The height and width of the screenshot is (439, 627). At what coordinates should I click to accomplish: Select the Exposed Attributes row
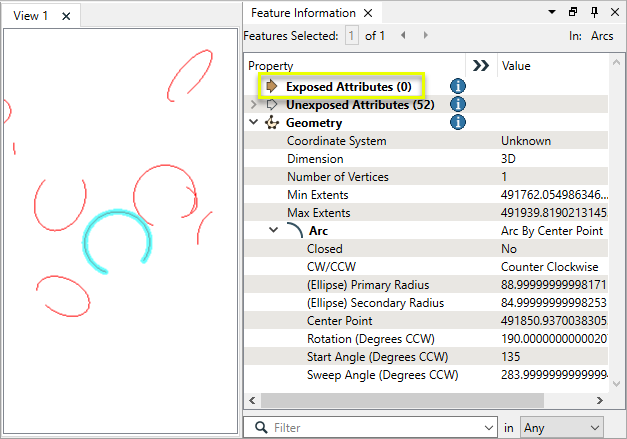pos(341,86)
